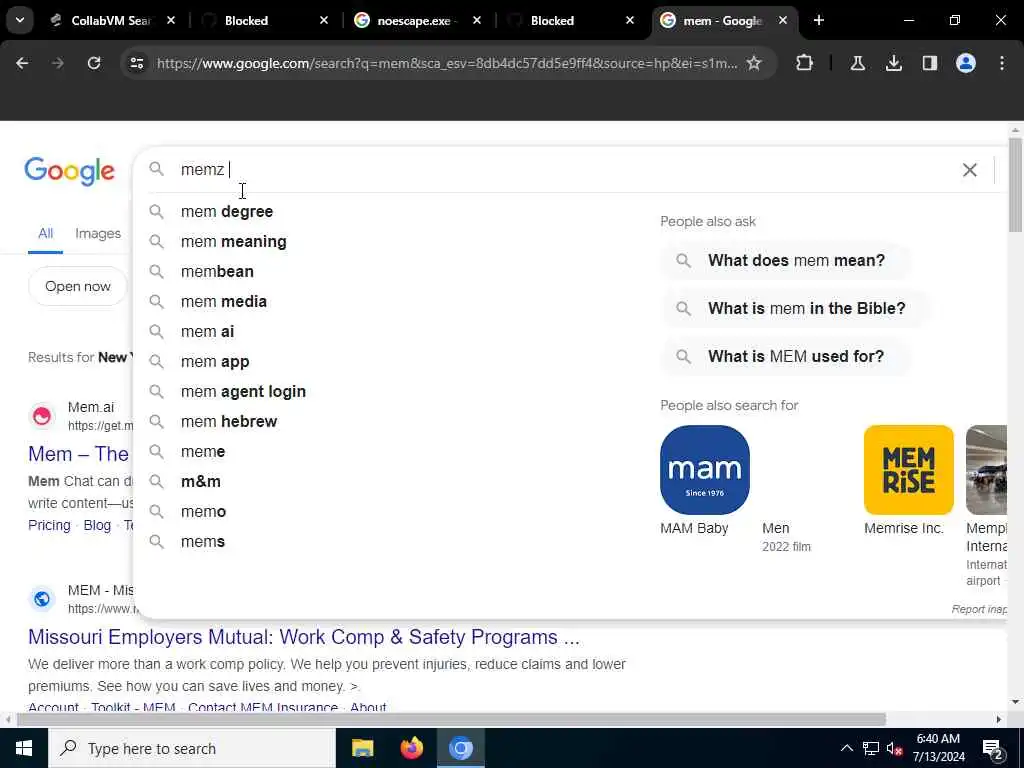Select suggestion mems

pyautogui.click(x=202, y=542)
